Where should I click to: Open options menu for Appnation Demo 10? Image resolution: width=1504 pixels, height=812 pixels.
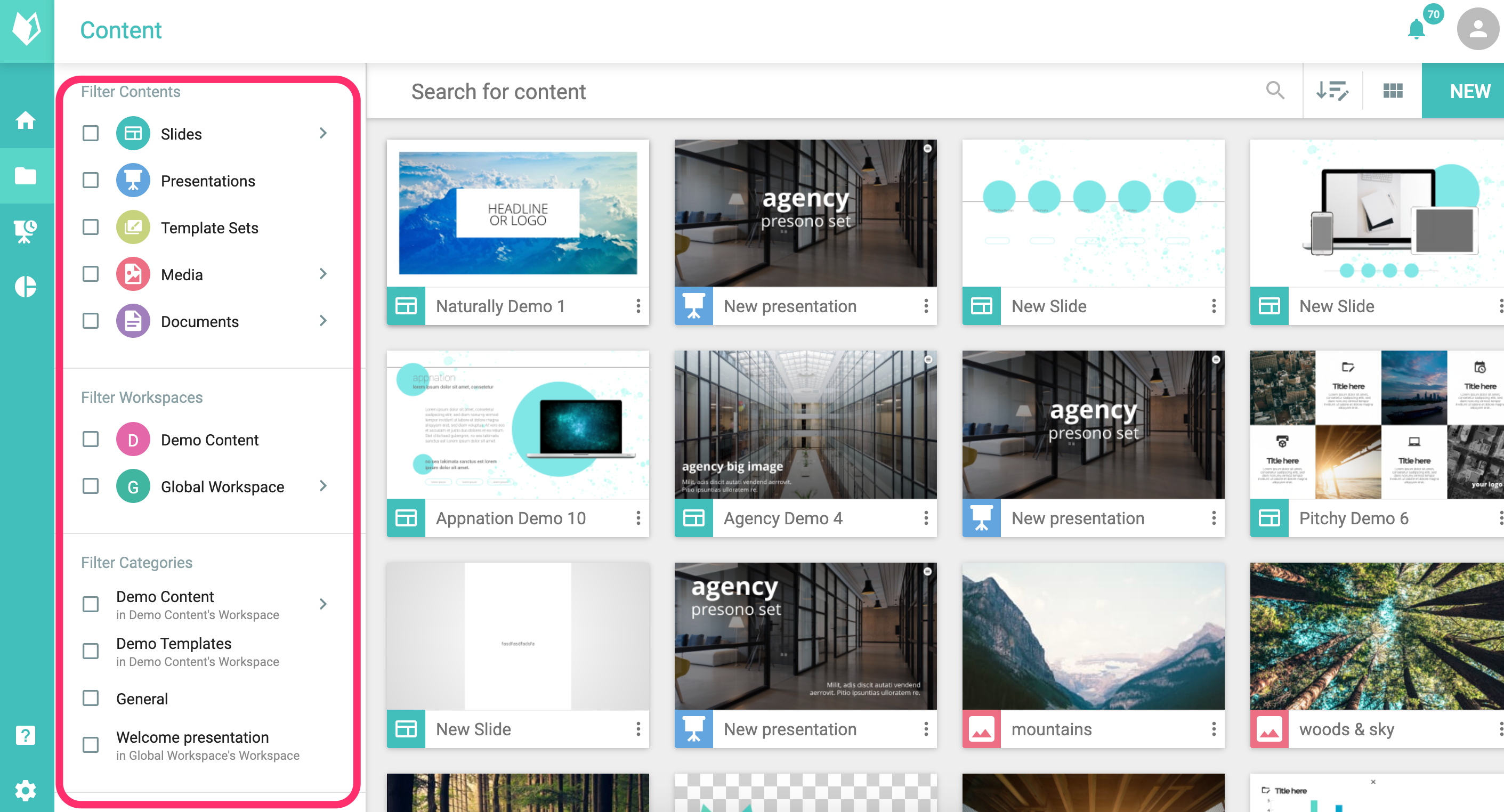coord(638,518)
